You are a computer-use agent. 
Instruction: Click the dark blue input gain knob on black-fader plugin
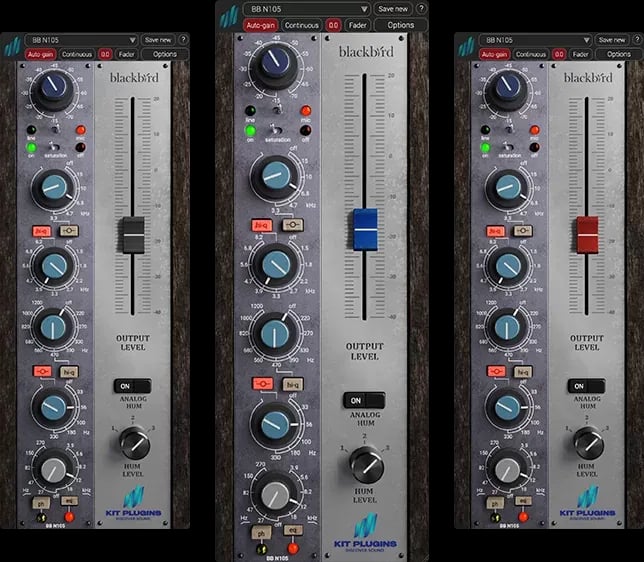click(x=53, y=88)
